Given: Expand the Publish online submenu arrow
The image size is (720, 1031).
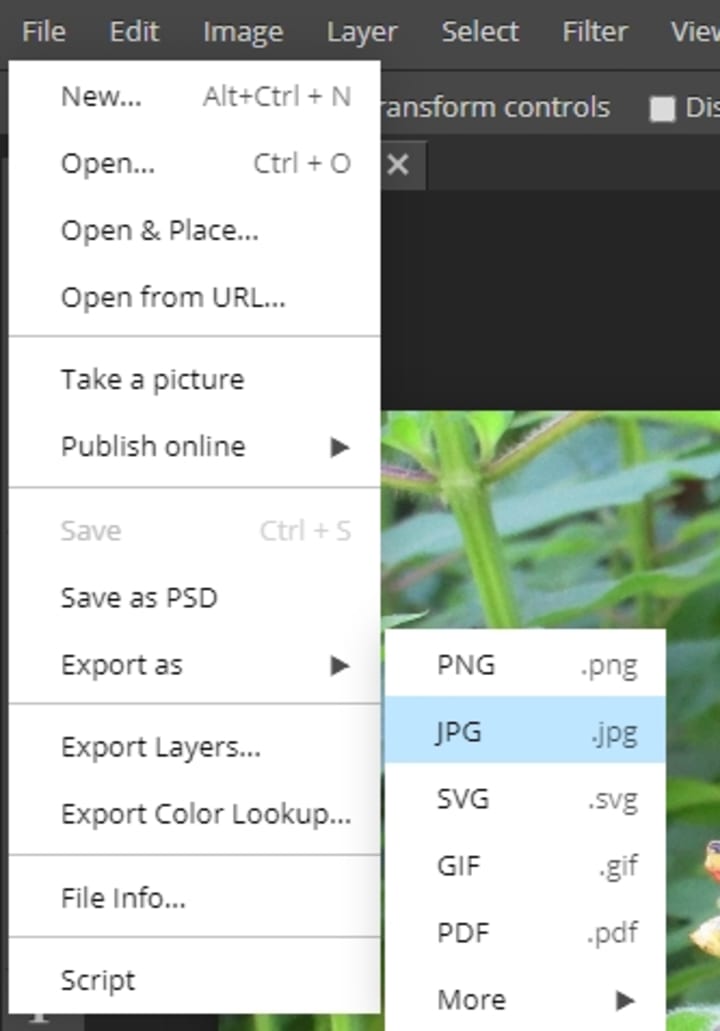Looking at the screenshot, I should [x=340, y=447].
